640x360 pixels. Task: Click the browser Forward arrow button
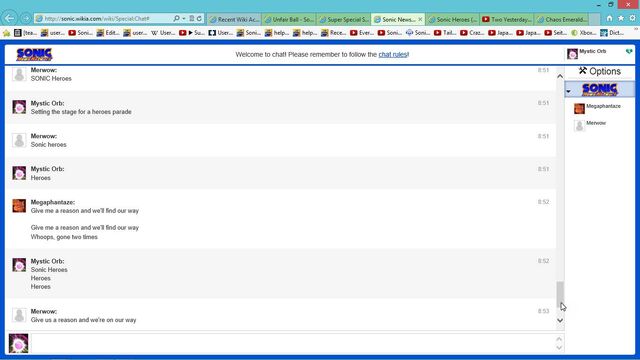point(26,18)
